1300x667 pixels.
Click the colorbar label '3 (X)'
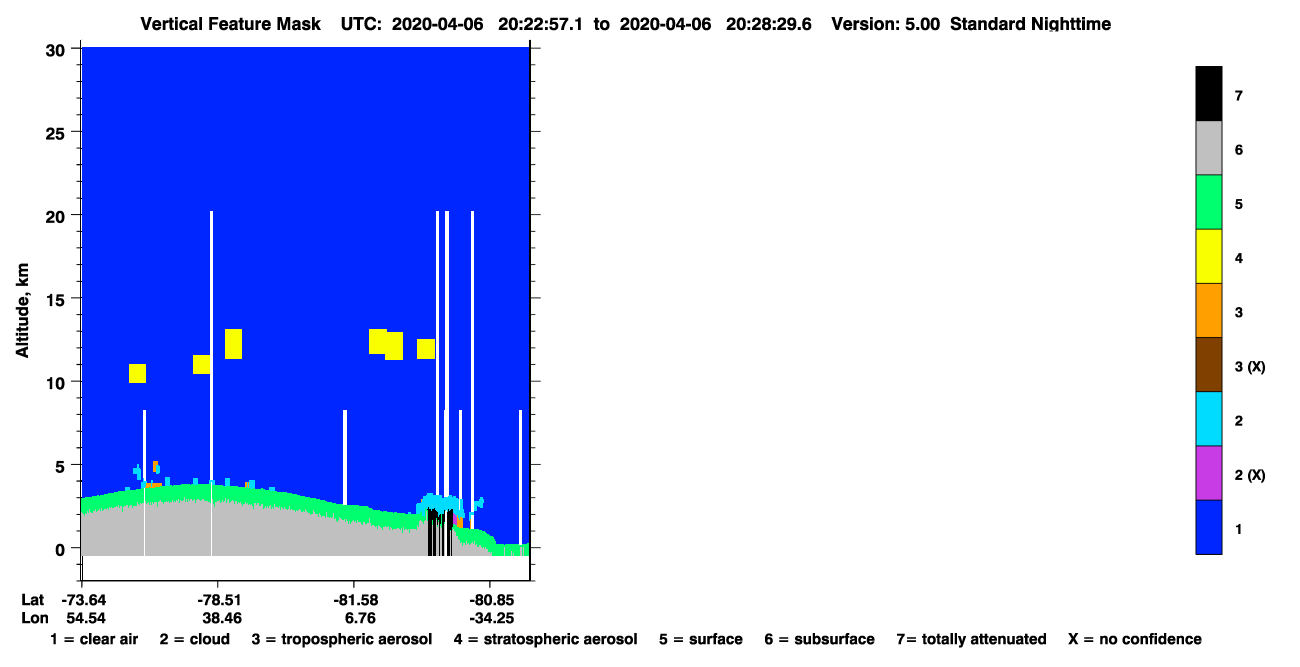tap(1250, 366)
